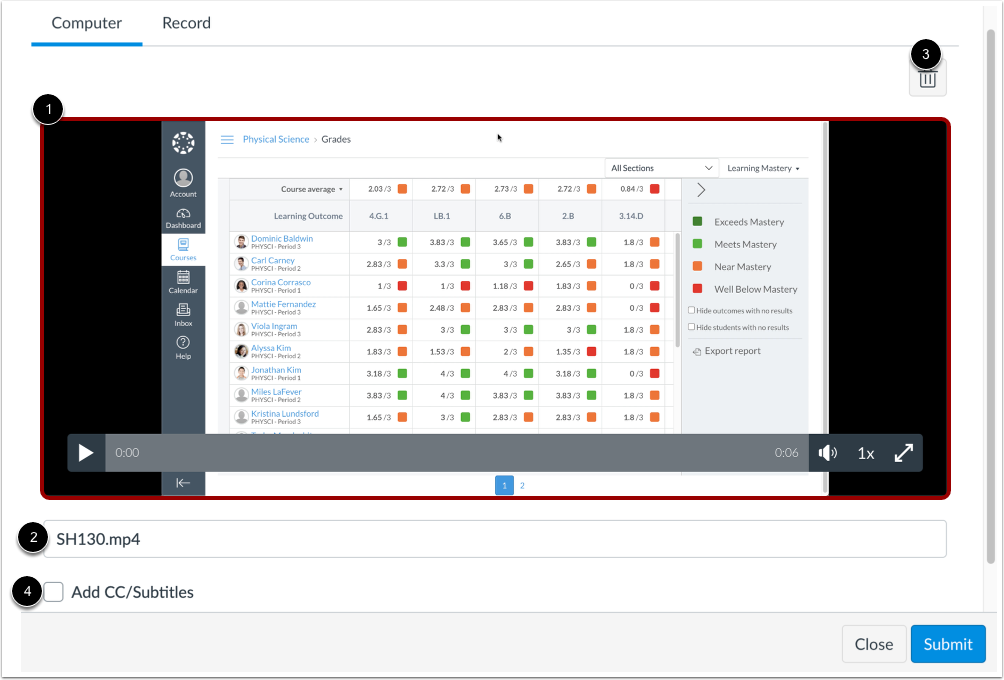Delete the uploaded video with trash icon
Viewport: 1004px width, 680px height.
(927, 79)
